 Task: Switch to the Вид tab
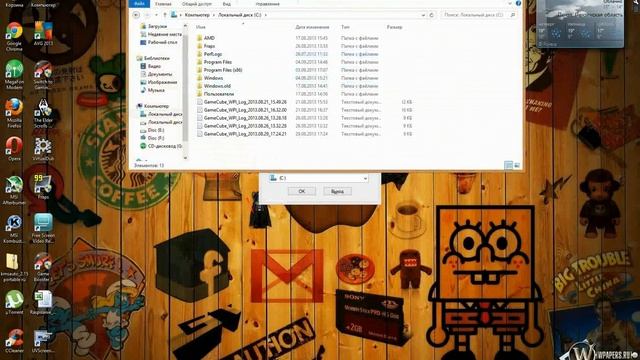pyautogui.click(x=227, y=4)
